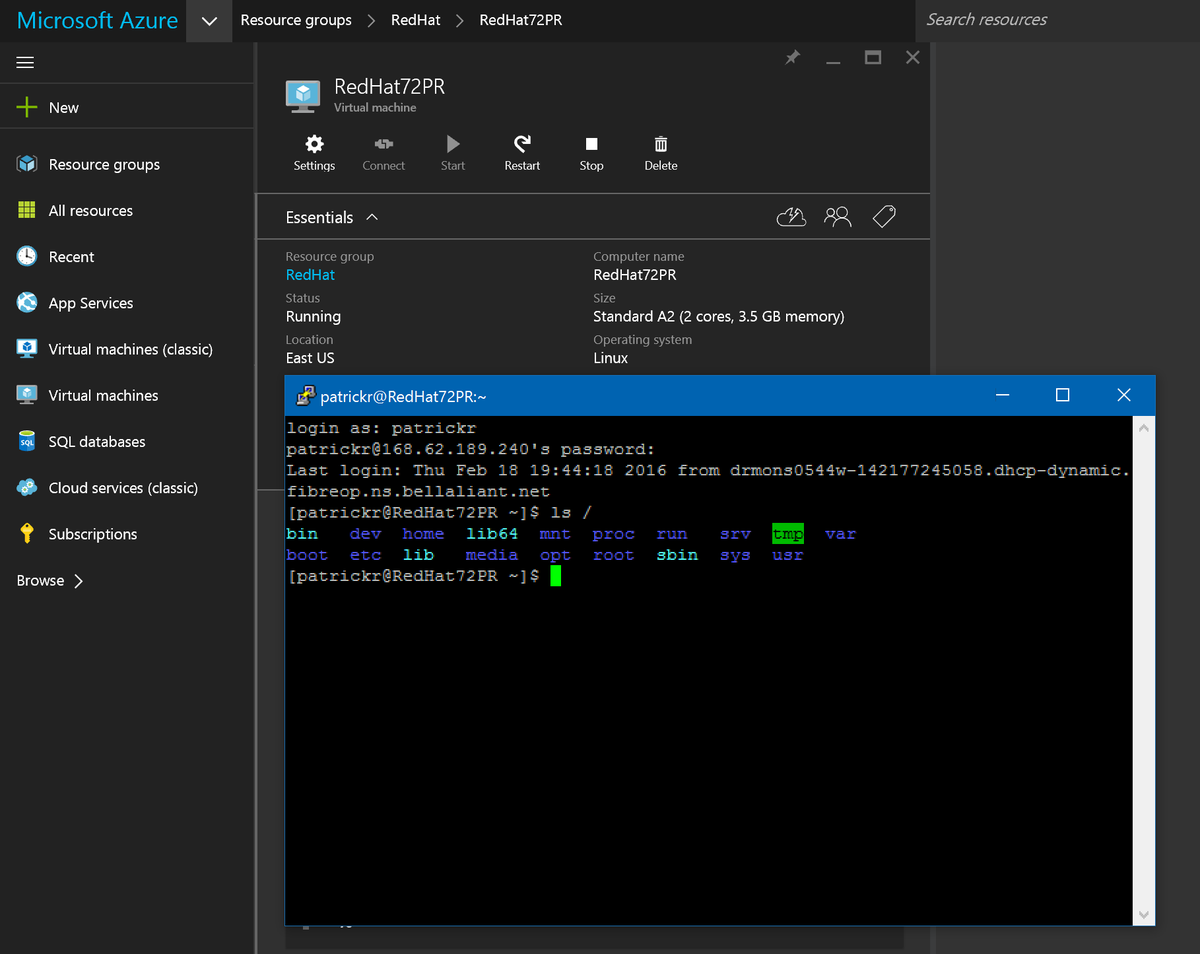Open the Tags icon in Essentials
1200x954 pixels.
pos(884,217)
